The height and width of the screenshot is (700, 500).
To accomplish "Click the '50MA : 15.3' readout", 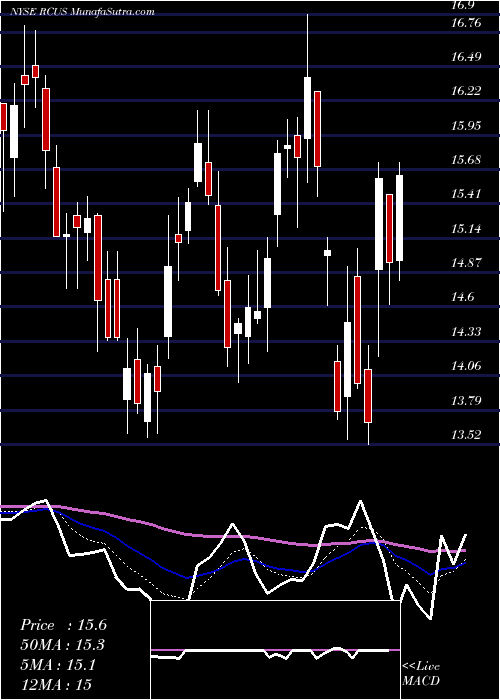I will click(63, 645).
